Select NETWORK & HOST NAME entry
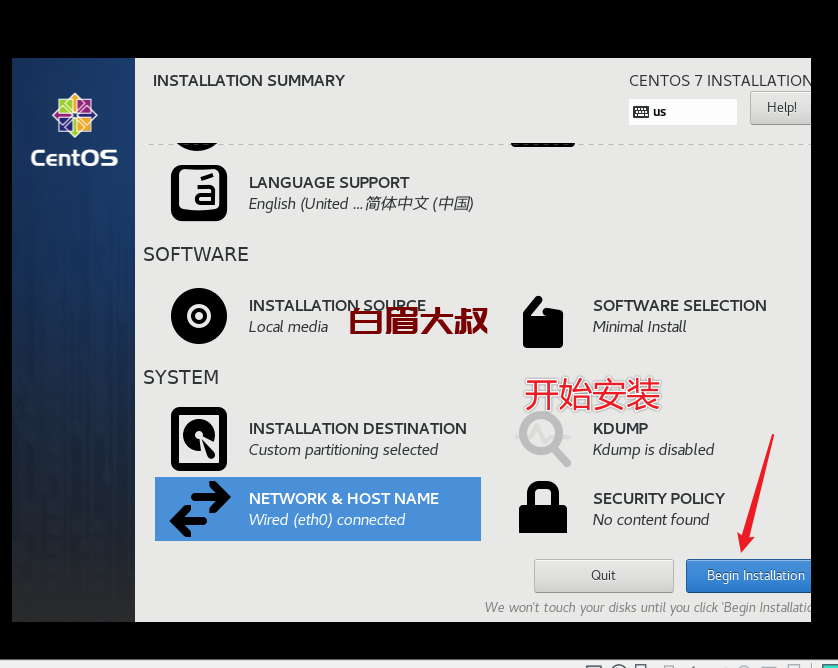Viewport: 838px width, 668px height. pos(318,509)
